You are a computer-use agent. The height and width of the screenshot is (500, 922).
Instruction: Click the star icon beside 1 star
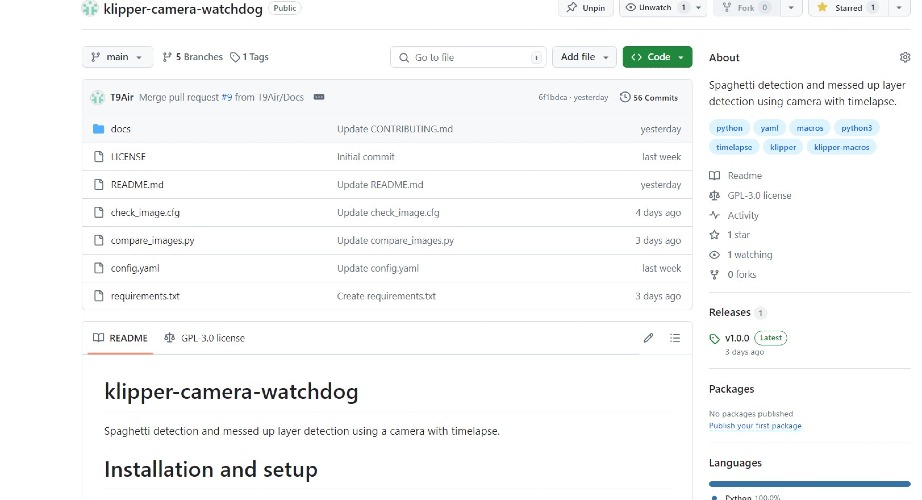tap(714, 235)
